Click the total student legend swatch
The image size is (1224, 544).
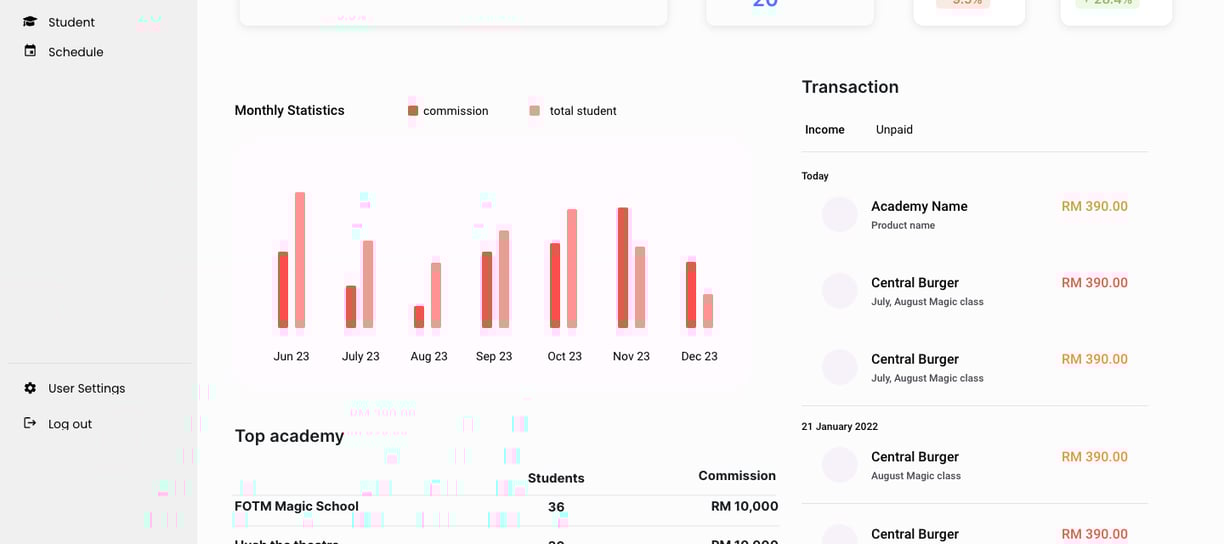click(535, 111)
